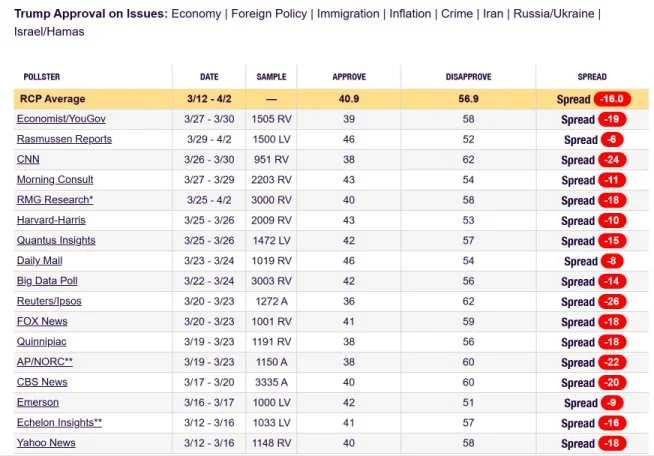
Task: Open the Crime approval link
Action: click(x=457, y=14)
